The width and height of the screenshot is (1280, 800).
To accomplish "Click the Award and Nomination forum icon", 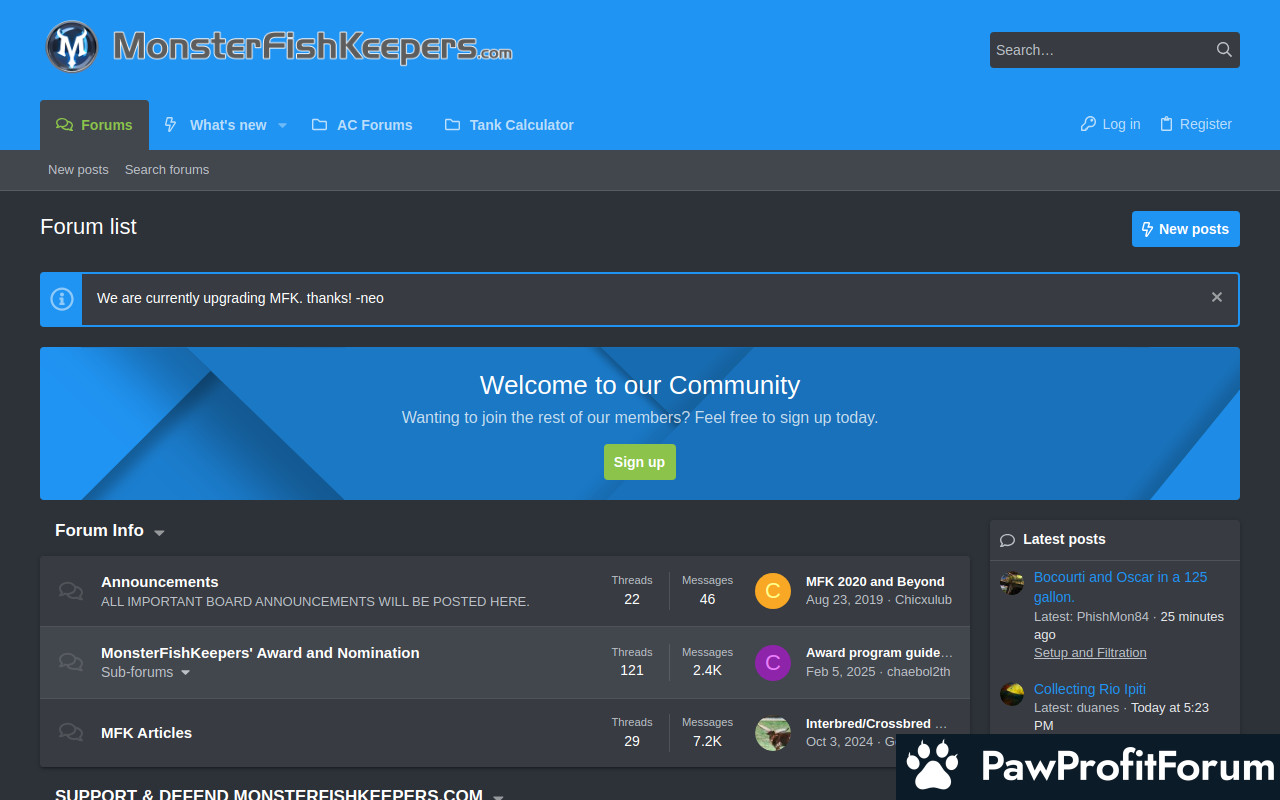I will coord(70,662).
